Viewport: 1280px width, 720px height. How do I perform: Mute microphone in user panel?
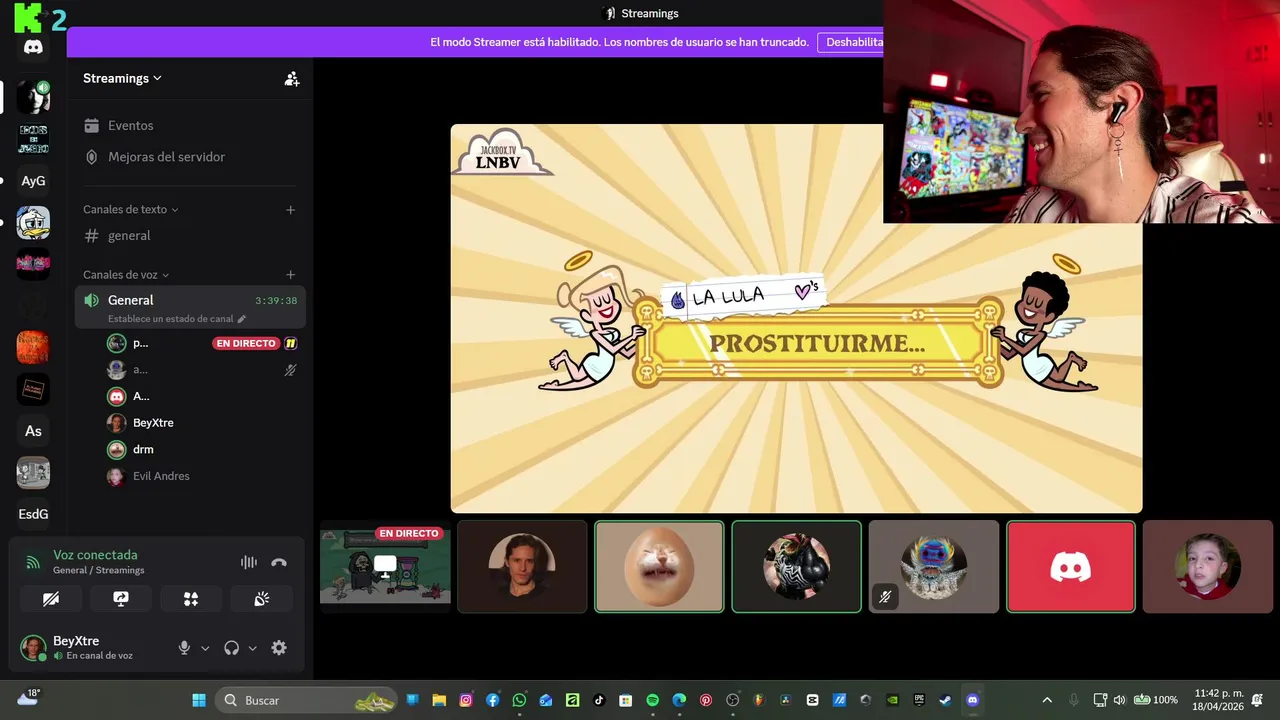[x=184, y=648]
